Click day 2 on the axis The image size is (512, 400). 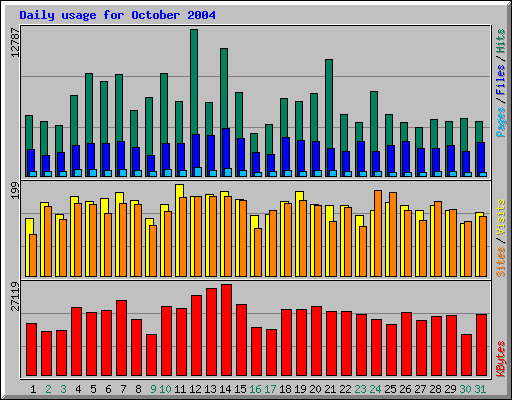coord(48,389)
